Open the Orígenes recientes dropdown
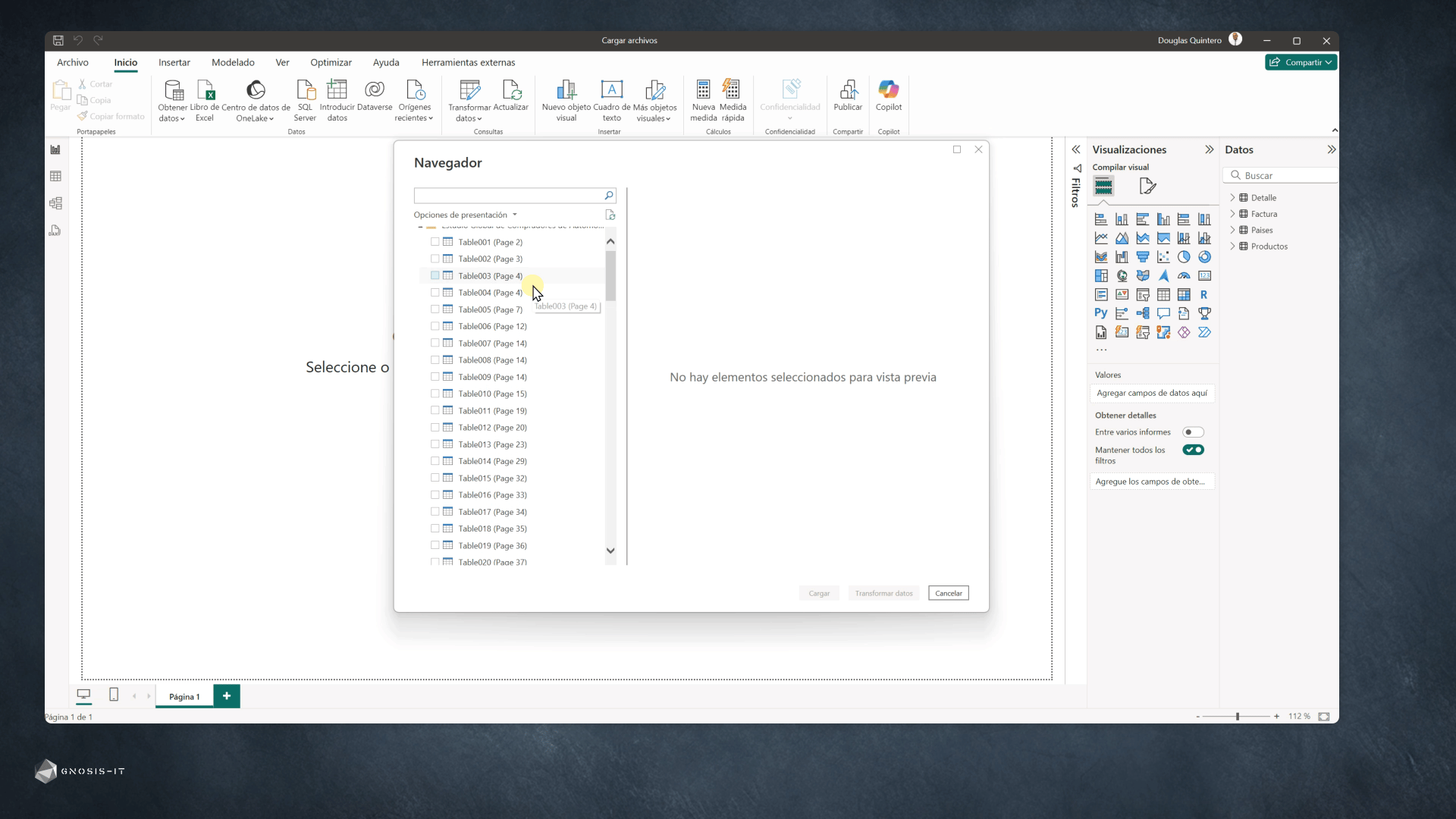 coord(414,113)
